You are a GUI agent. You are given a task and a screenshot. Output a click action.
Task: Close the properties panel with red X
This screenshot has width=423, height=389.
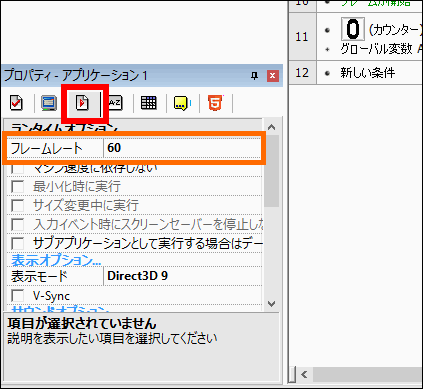pyautogui.click(x=273, y=76)
